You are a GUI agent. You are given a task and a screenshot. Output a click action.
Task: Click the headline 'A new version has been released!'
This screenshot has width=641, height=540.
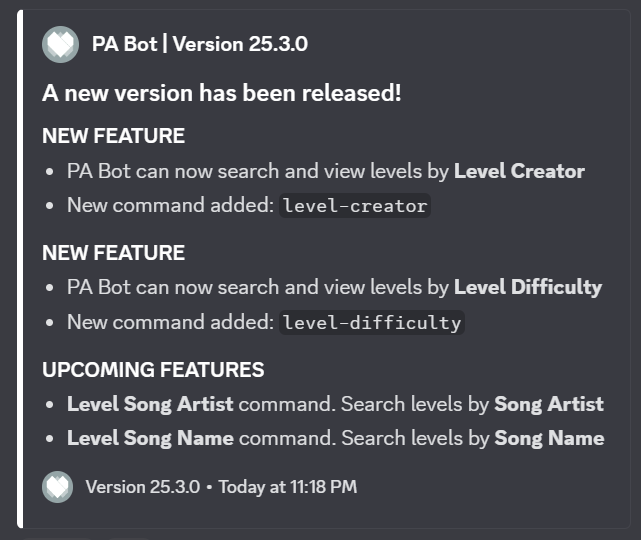[221, 94]
